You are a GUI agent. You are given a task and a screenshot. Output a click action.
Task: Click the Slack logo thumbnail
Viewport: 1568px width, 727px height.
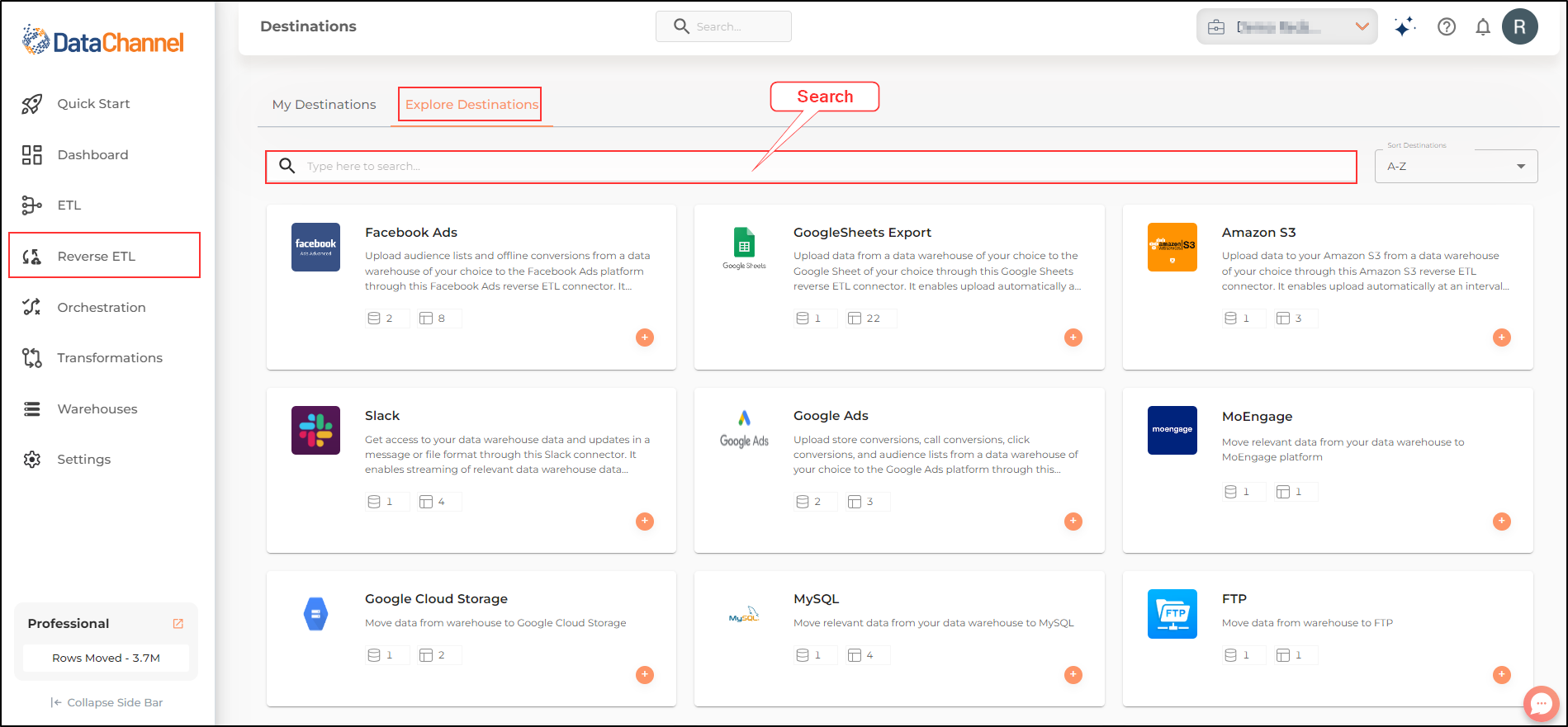coord(315,430)
